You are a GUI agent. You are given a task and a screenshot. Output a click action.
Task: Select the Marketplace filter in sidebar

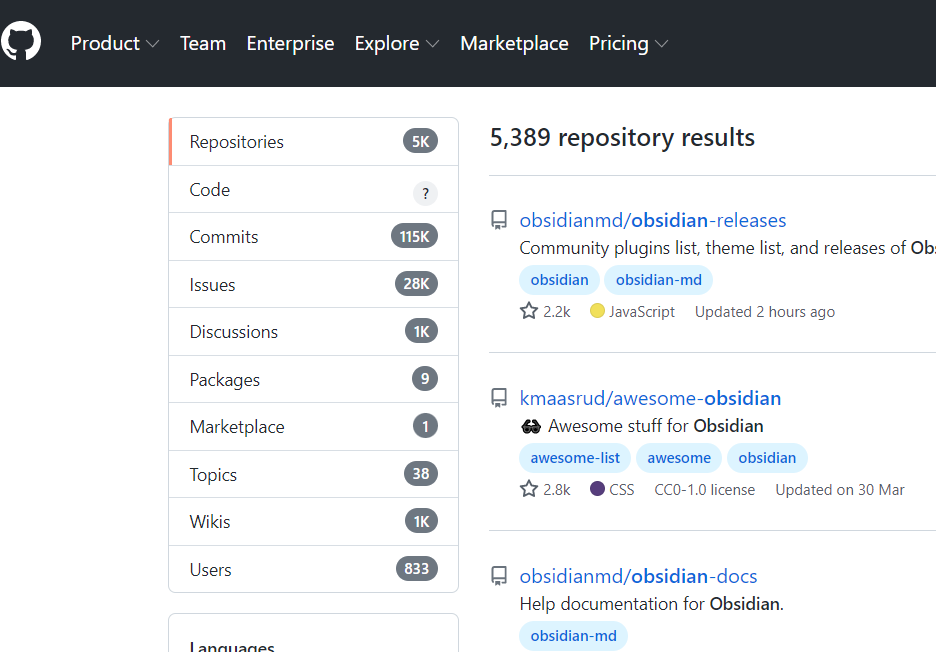[313, 426]
